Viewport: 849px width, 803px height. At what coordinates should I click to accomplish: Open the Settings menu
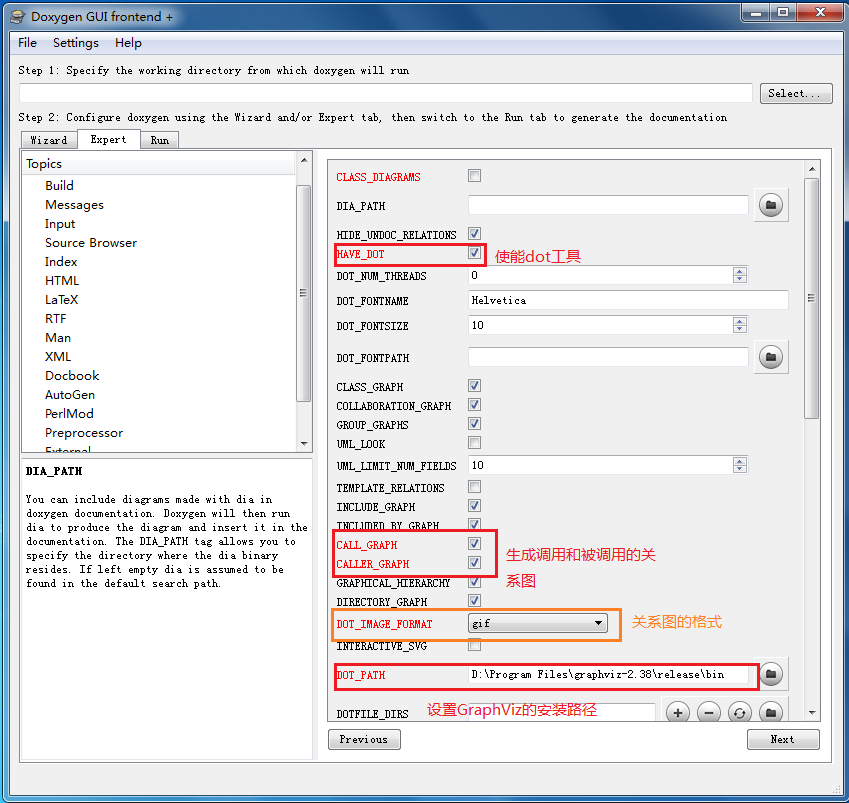[76, 43]
